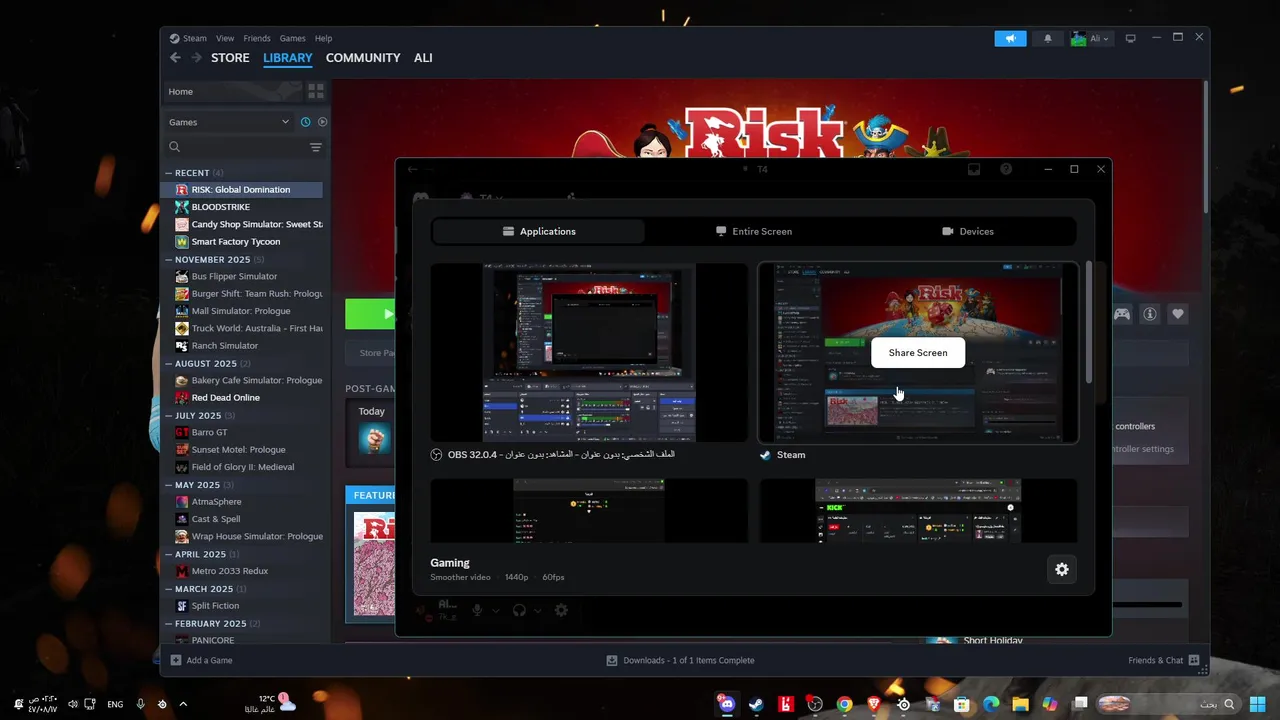Viewport: 1280px width, 720px height.
Task: Open the Games menu in Steam
Action: pos(293,38)
